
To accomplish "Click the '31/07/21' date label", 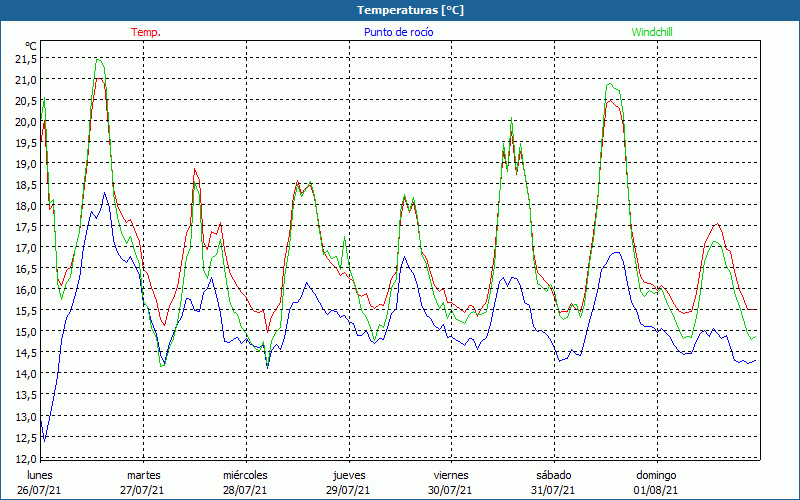I will pos(553,490).
